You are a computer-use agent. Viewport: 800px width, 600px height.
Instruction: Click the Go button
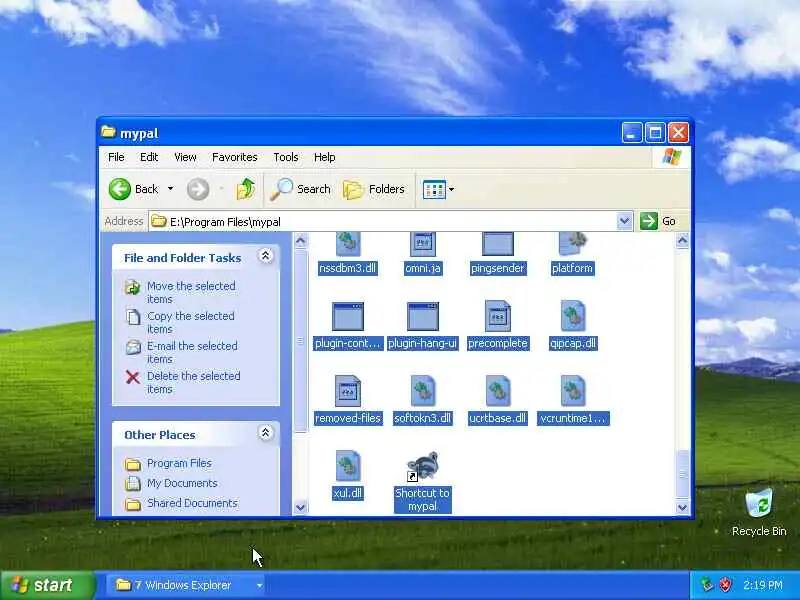658,221
